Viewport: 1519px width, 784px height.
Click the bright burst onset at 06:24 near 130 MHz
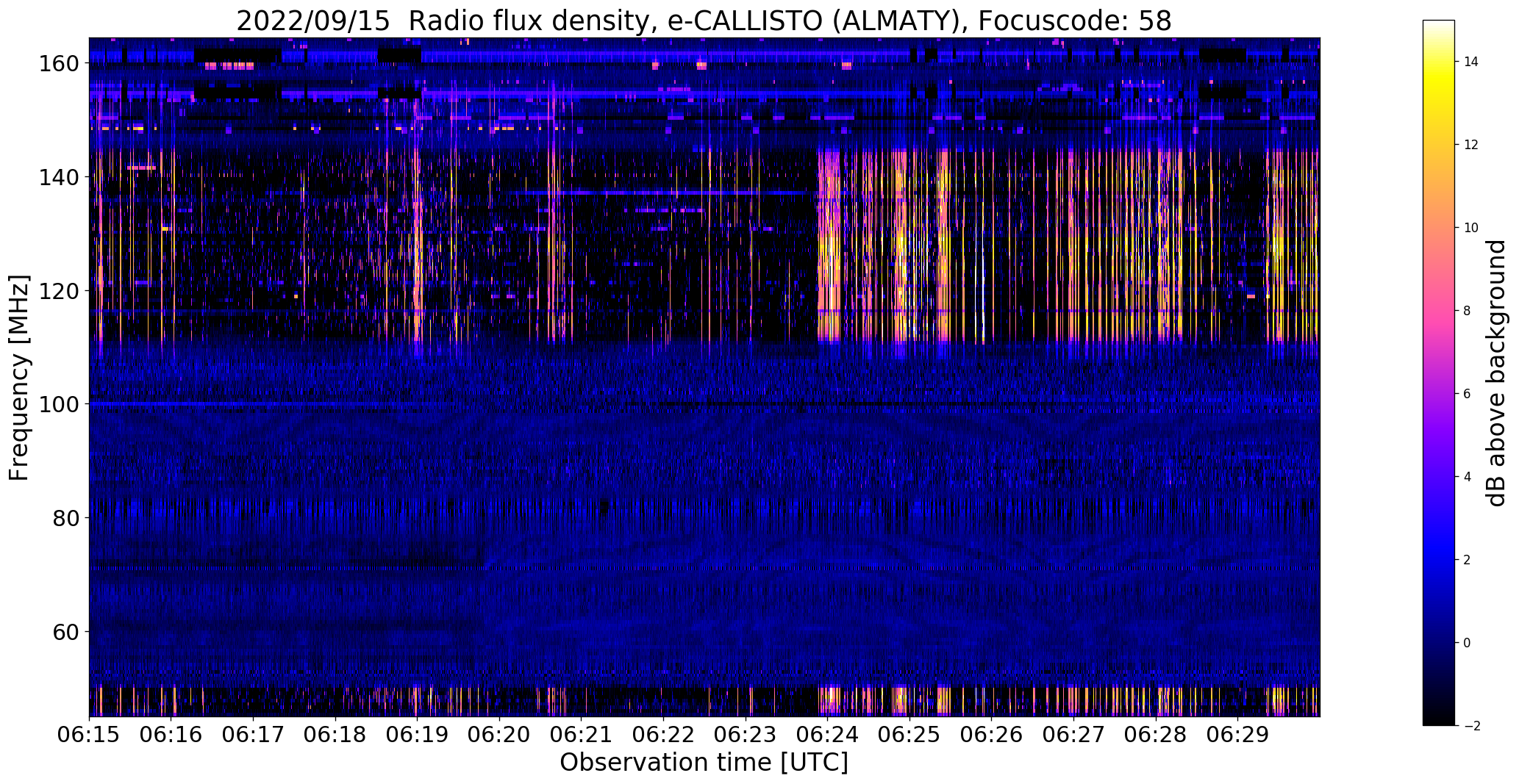(828, 234)
